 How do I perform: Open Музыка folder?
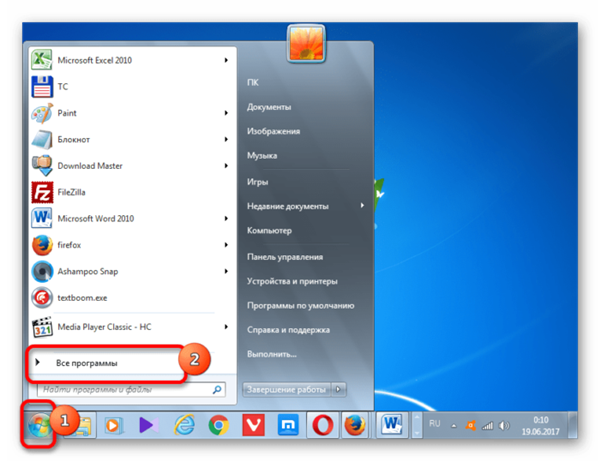(x=262, y=156)
